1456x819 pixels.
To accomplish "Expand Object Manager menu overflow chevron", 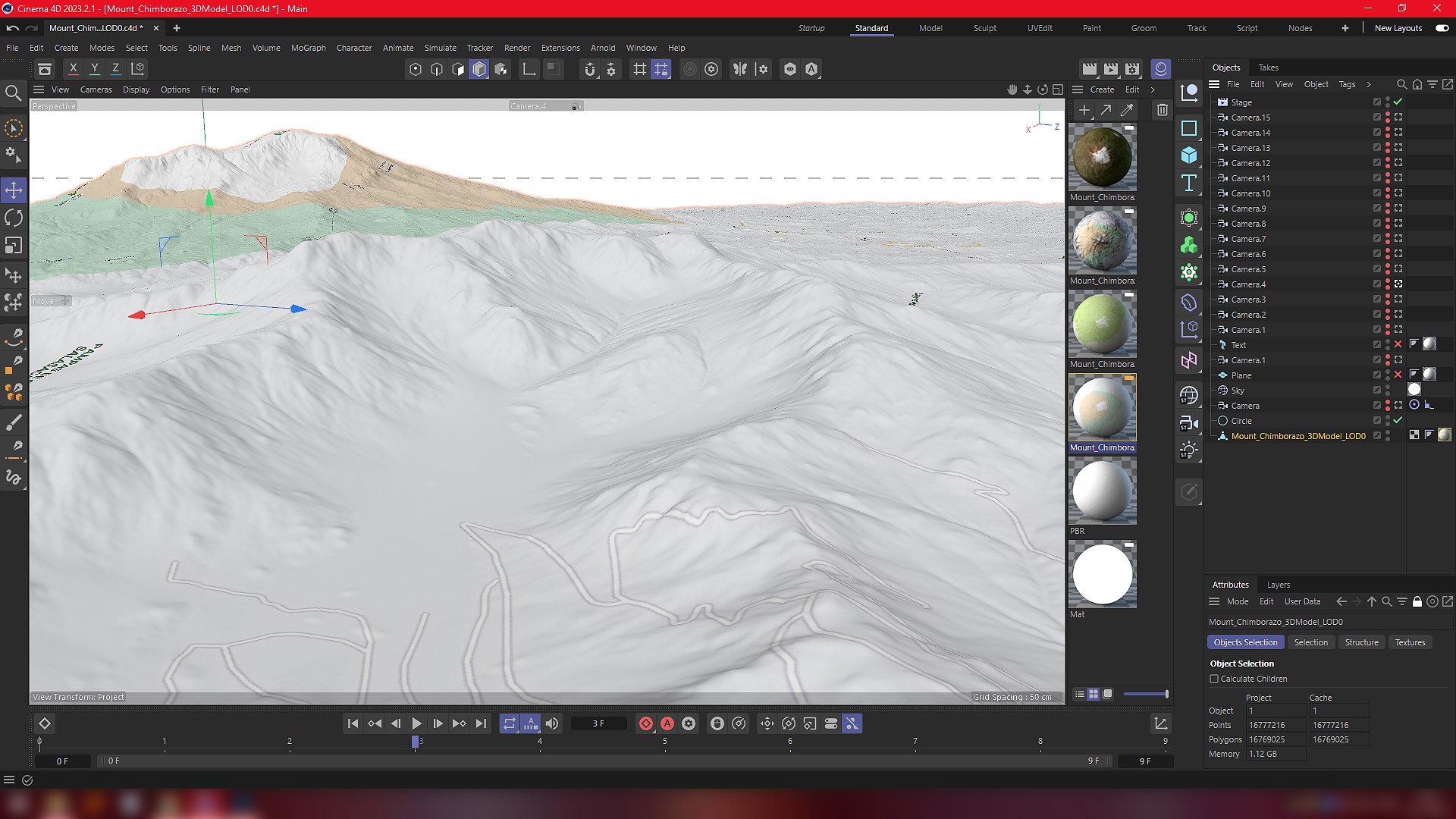I will click(x=1369, y=84).
